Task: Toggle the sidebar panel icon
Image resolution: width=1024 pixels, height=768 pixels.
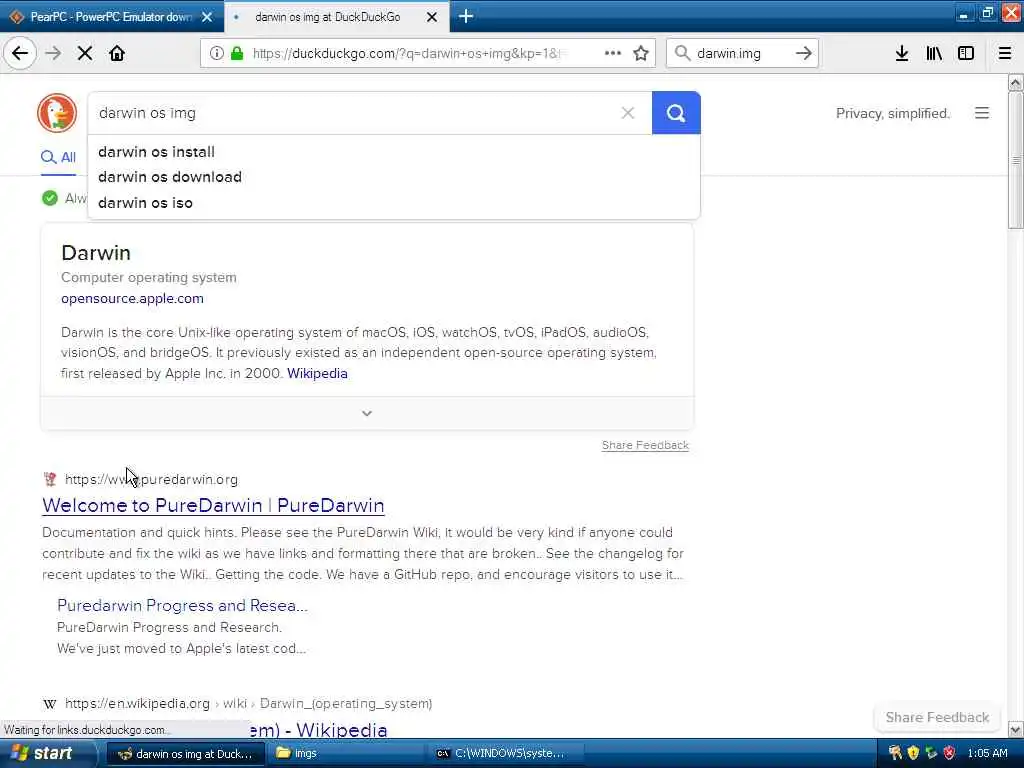Action: click(x=966, y=53)
